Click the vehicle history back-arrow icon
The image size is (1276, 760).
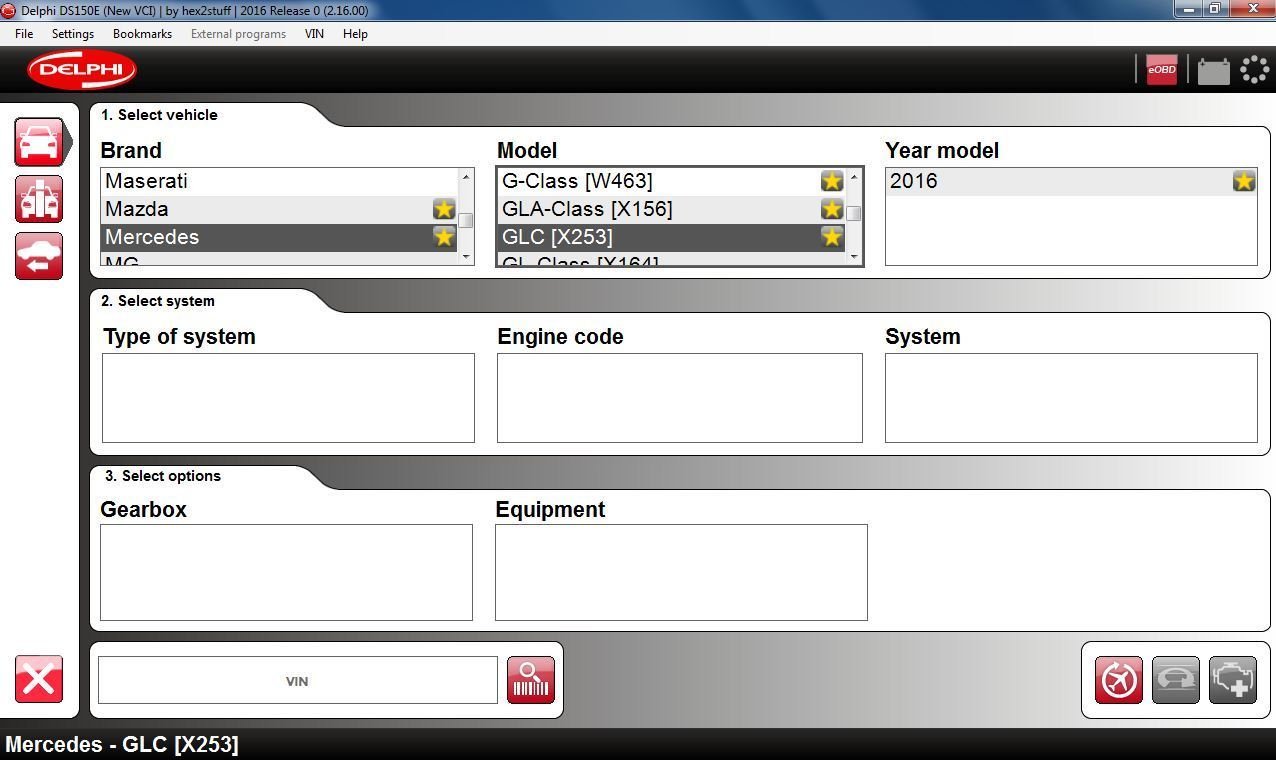pos(39,256)
